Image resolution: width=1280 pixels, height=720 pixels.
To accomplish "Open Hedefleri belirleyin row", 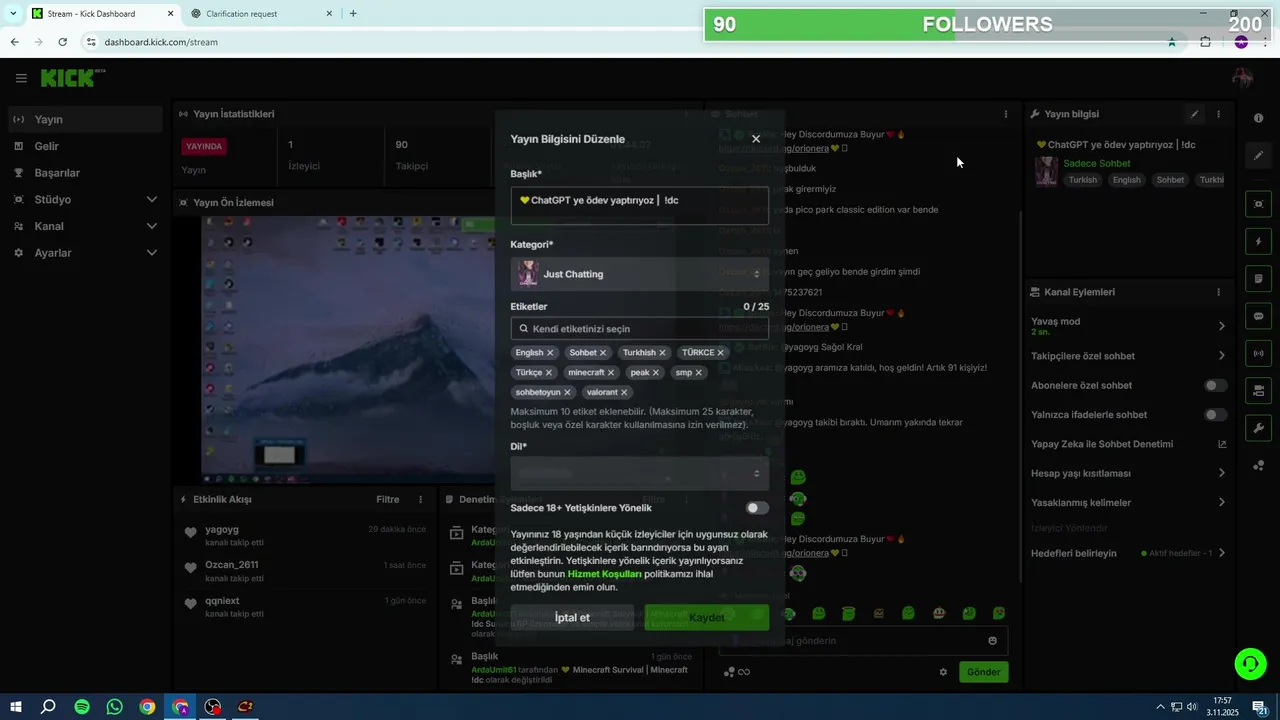I will (1128, 553).
